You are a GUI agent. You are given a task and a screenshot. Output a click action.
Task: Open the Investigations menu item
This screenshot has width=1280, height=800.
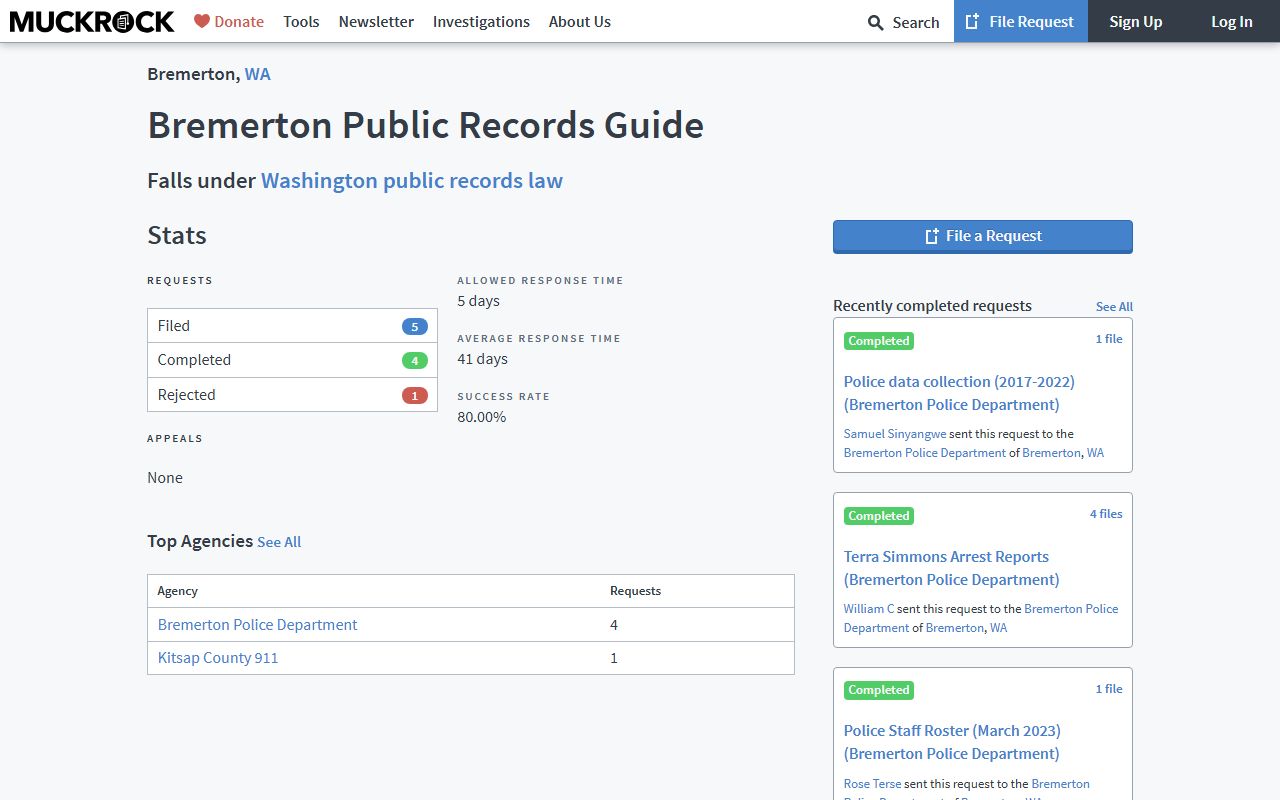pyautogui.click(x=481, y=21)
